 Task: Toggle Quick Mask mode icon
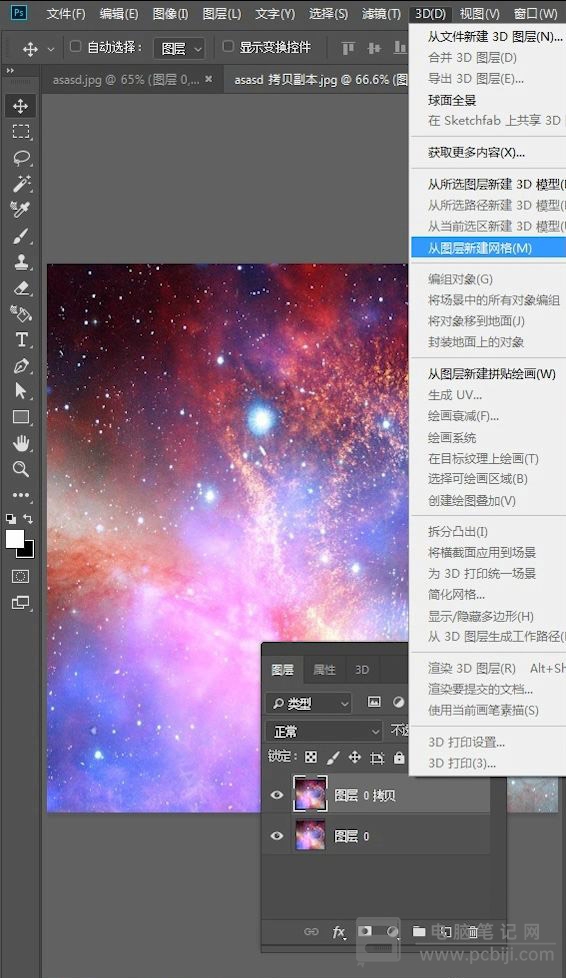click(21, 576)
